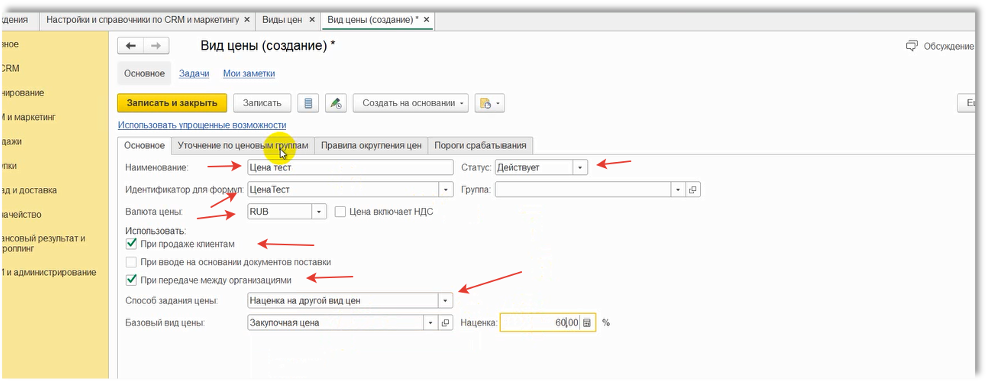Viewport: 987px width, 381px height.
Task: Expand Идентификатор для формул dropdown arrow
Action: [446, 189]
